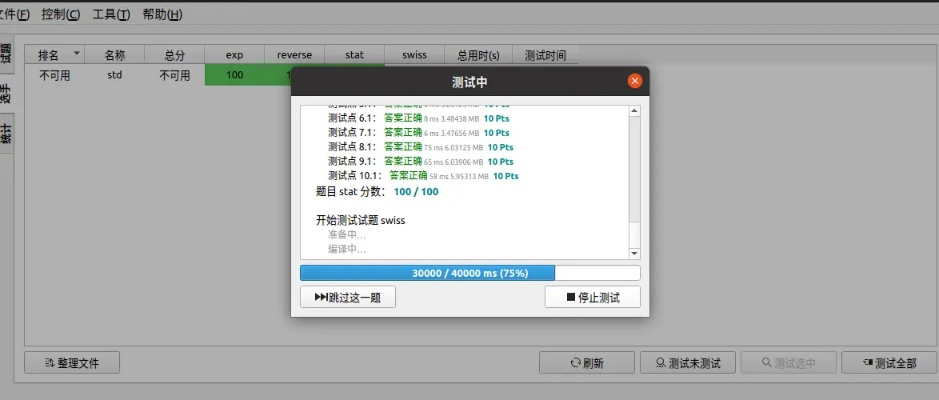This screenshot has height=400, width=939.
Task: Click the 30000 / 40000 ms progress bar
Action: tap(470, 272)
